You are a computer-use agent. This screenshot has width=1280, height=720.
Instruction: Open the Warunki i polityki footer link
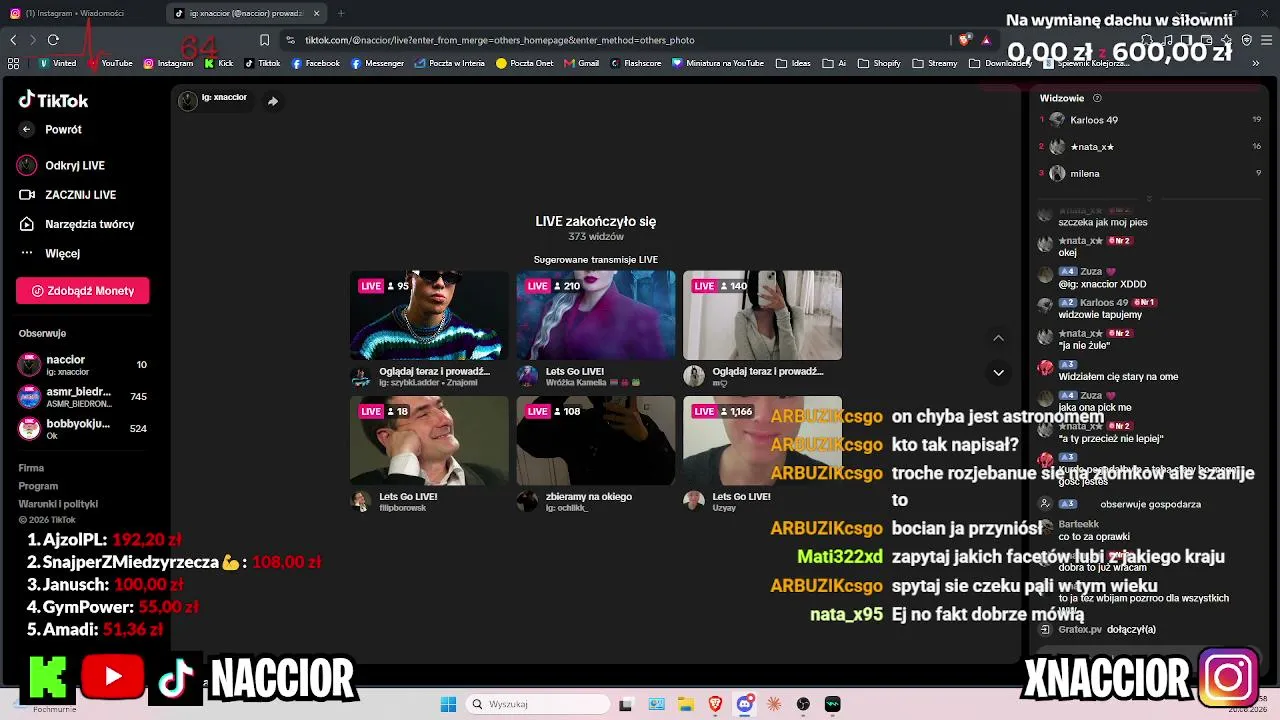coord(58,504)
